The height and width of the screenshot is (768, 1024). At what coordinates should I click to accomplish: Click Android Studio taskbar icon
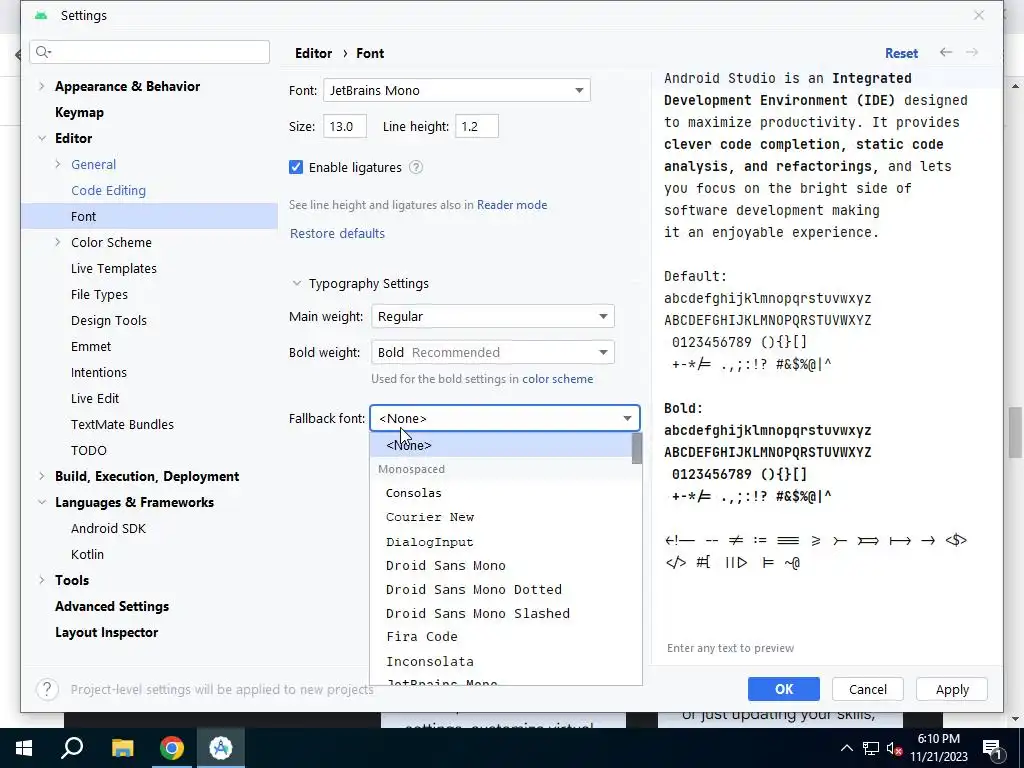coord(221,748)
